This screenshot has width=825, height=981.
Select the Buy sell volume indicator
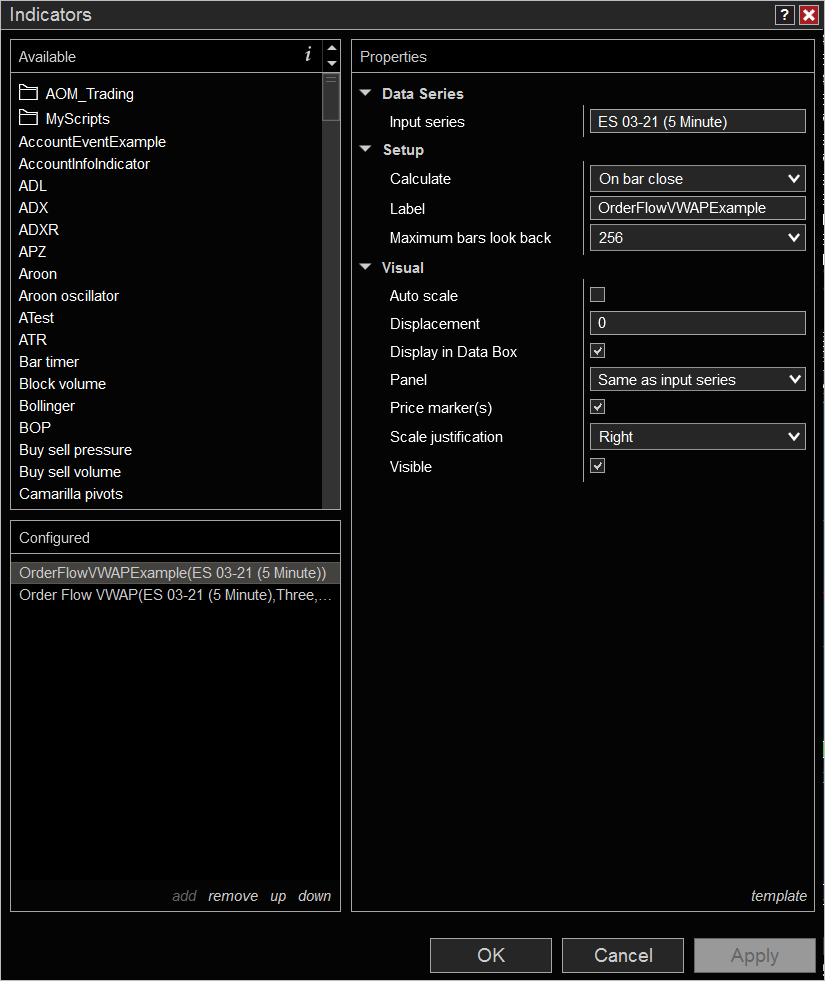pyautogui.click(x=70, y=472)
